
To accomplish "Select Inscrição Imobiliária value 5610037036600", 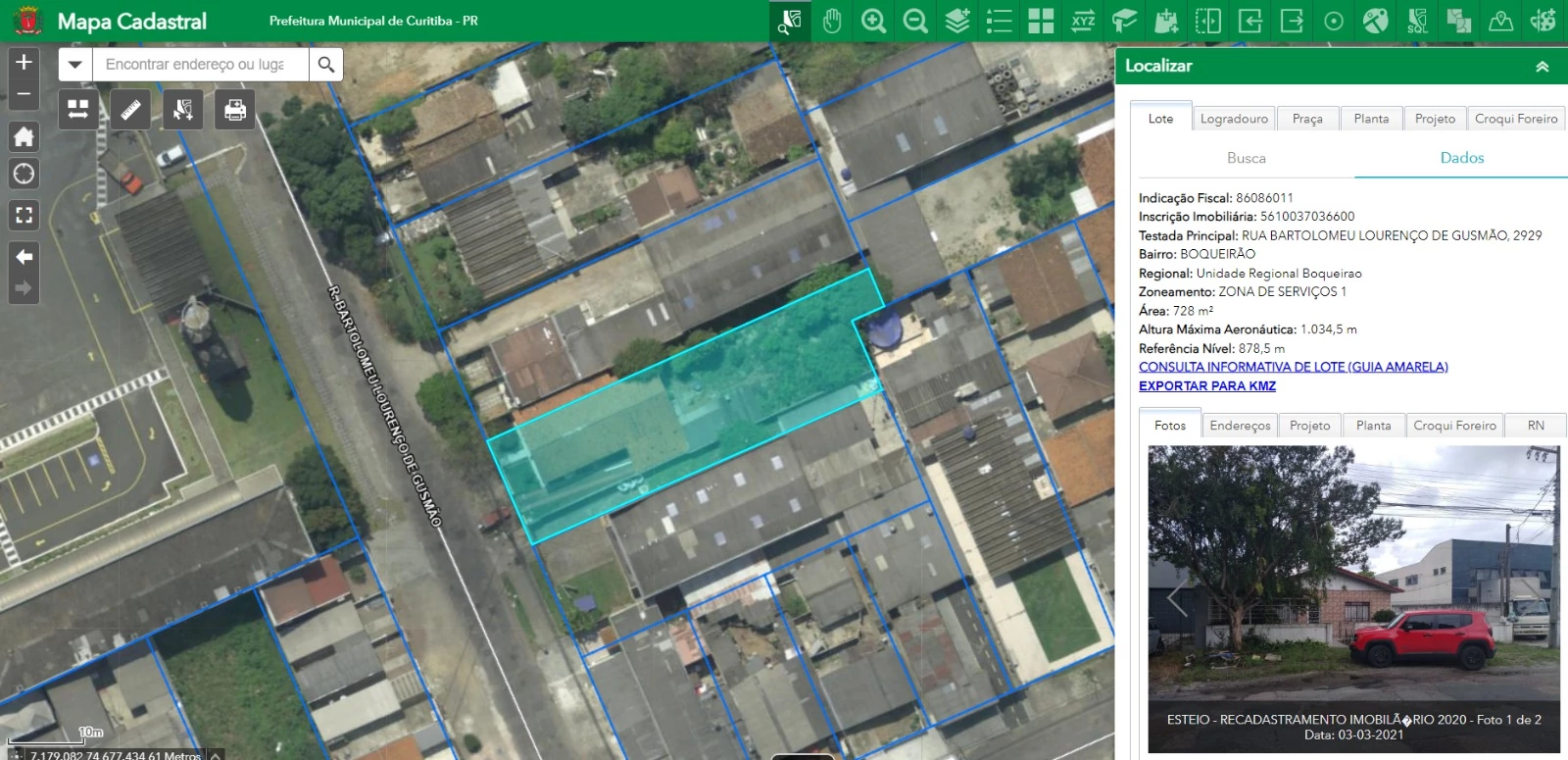I will click(x=1307, y=217).
